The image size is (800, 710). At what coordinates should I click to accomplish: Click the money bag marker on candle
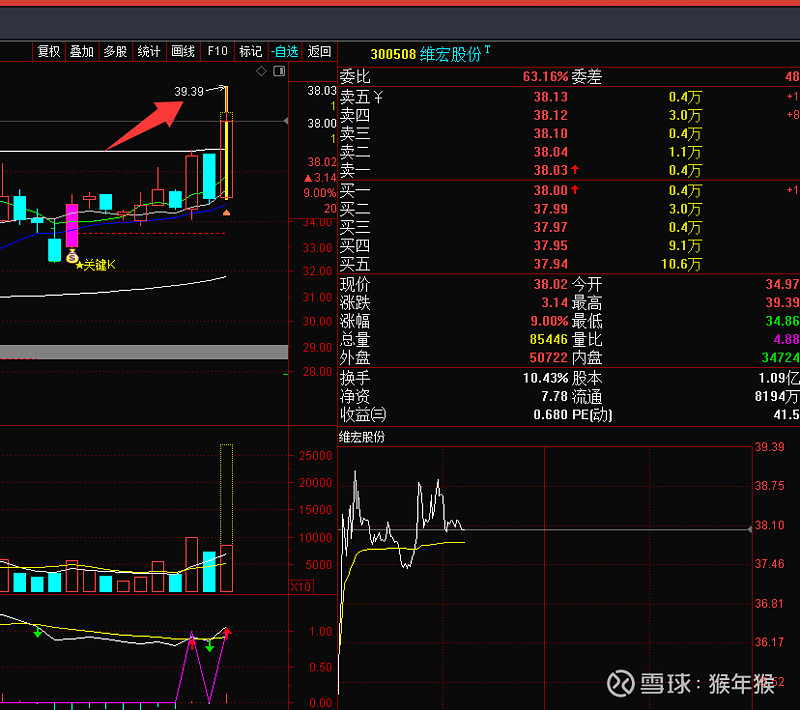click(72, 256)
